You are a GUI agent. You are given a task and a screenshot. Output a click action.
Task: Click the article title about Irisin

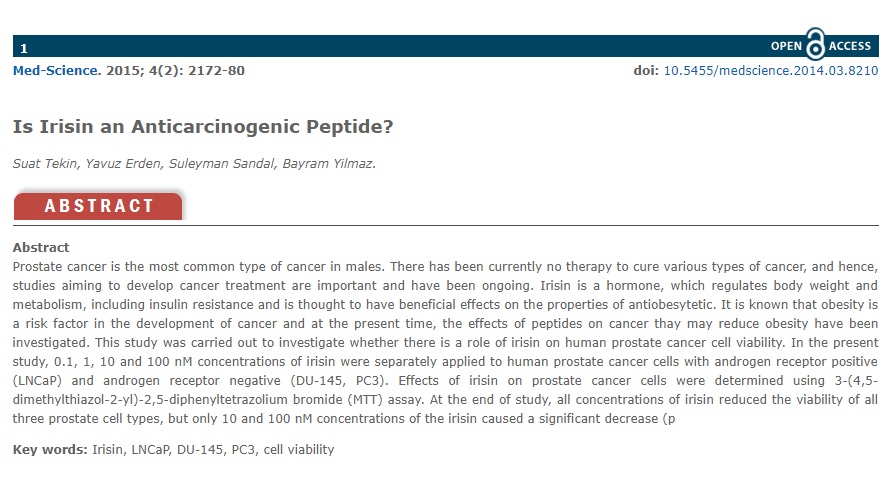[203, 126]
